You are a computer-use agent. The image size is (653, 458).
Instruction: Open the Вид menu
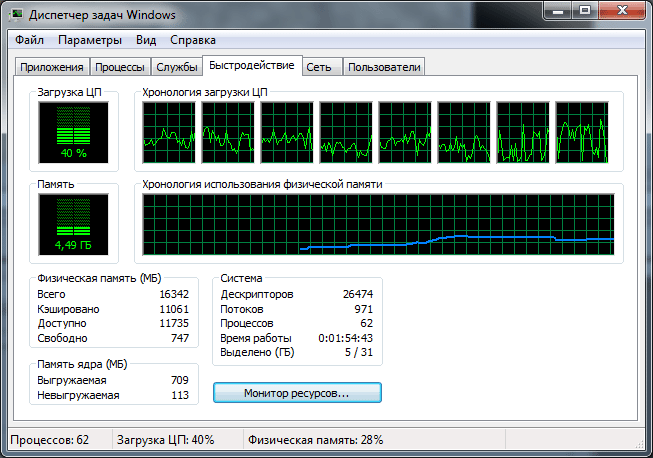tap(146, 40)
